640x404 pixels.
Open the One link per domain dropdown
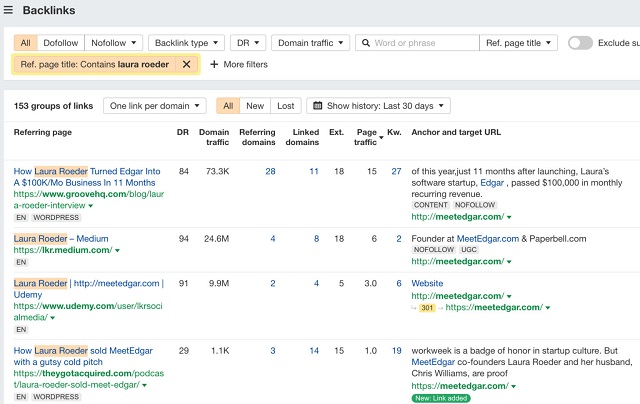coord(155,106)
